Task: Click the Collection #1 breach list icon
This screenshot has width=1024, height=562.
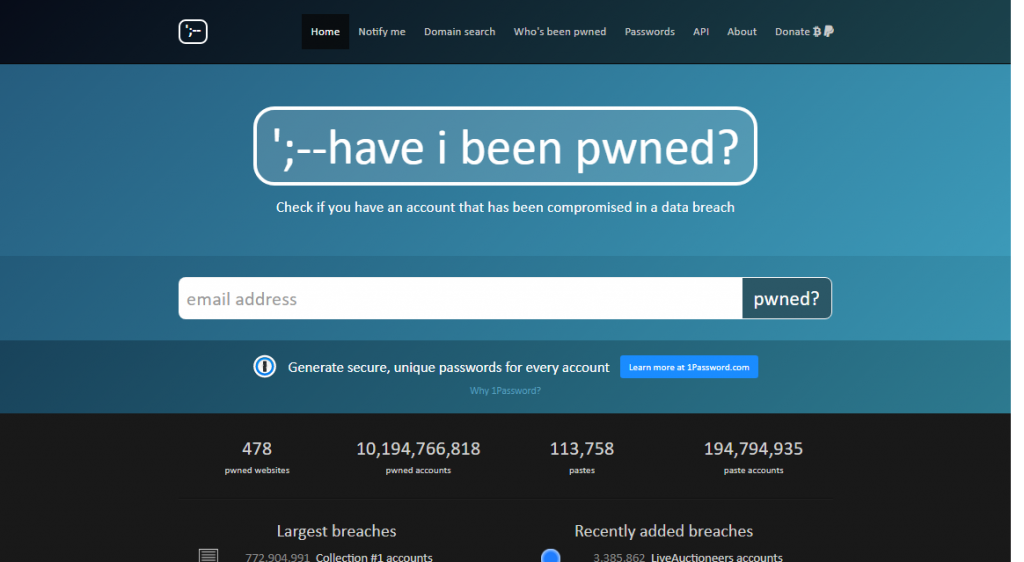Action: pyautogui.click(x=208, y=555)
